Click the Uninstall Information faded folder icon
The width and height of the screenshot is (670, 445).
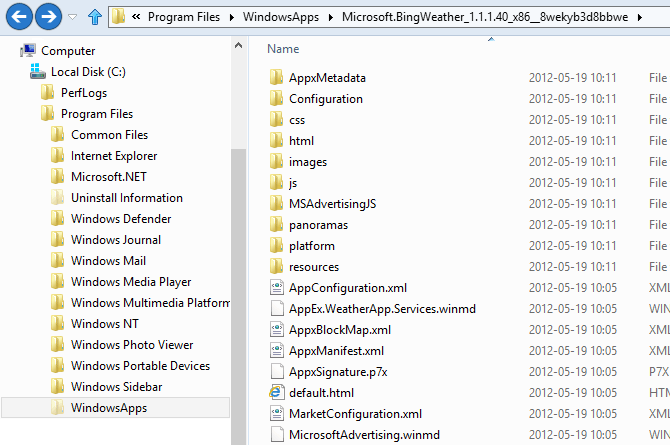[x=57, y=197]
